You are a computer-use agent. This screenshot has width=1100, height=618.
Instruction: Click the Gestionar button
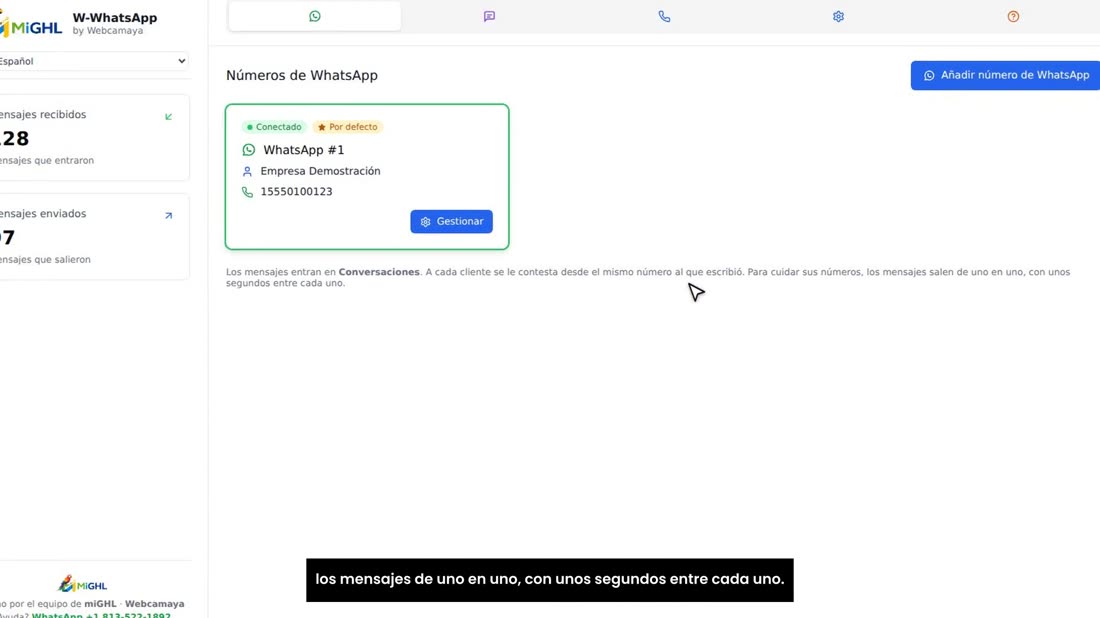451,222
